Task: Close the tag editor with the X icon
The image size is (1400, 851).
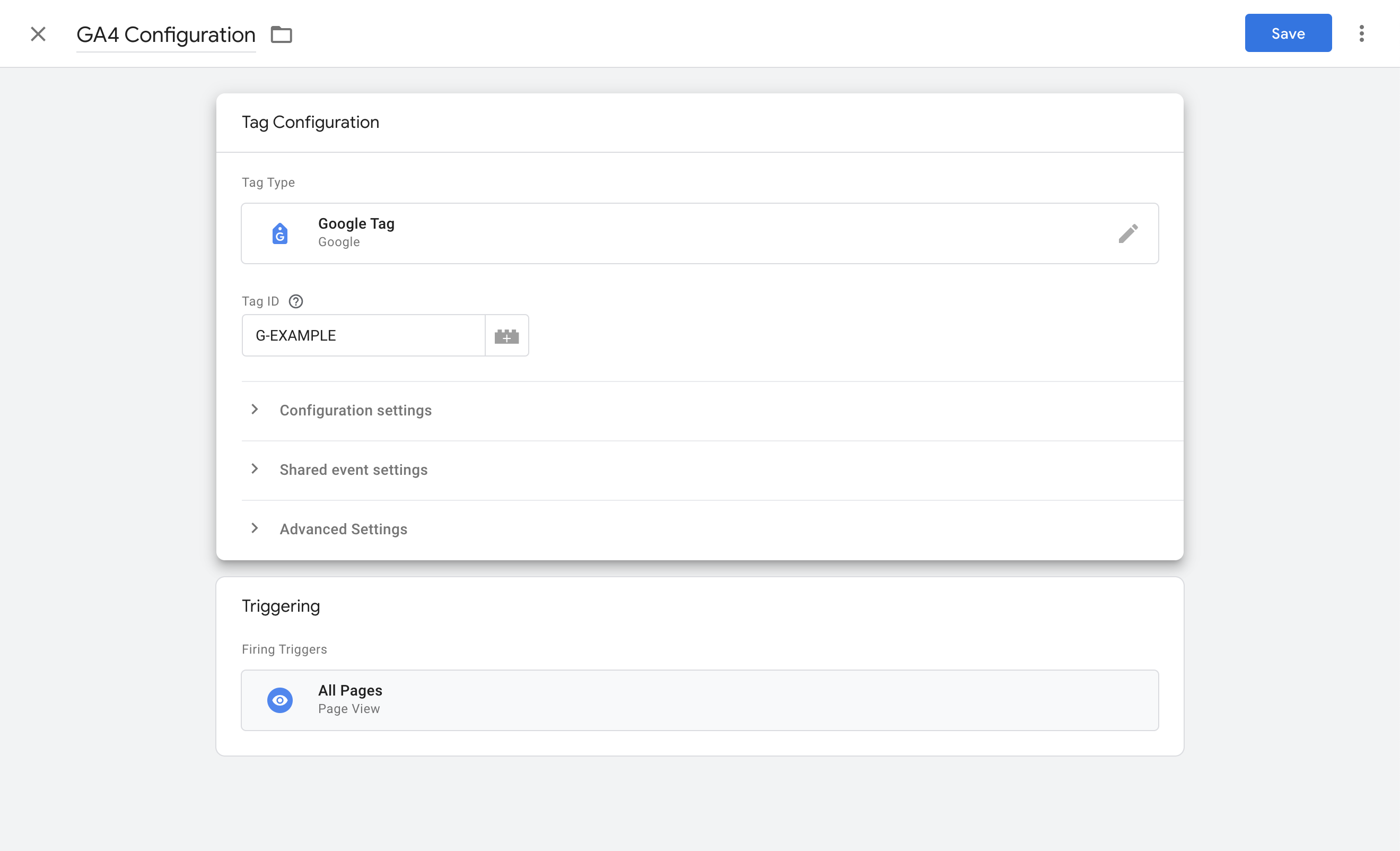Action: coord(38,34)
